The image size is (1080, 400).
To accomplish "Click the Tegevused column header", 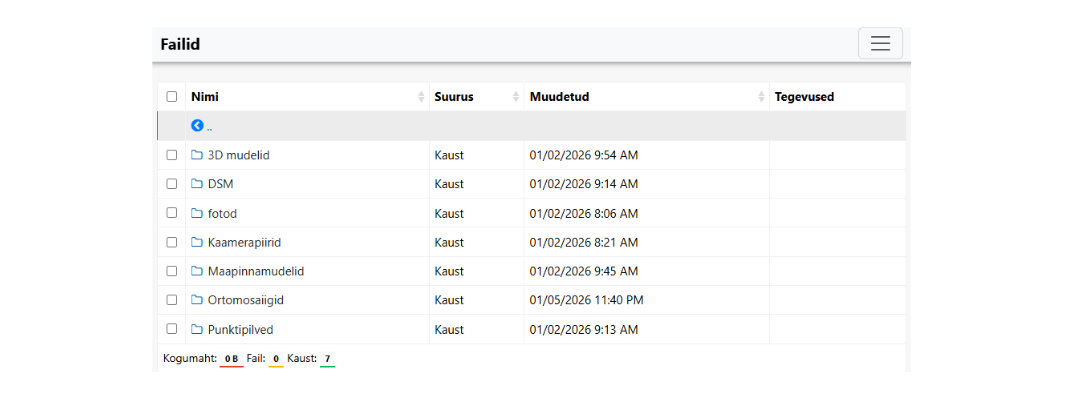I will pyautogui.click(x=804, y=97).
